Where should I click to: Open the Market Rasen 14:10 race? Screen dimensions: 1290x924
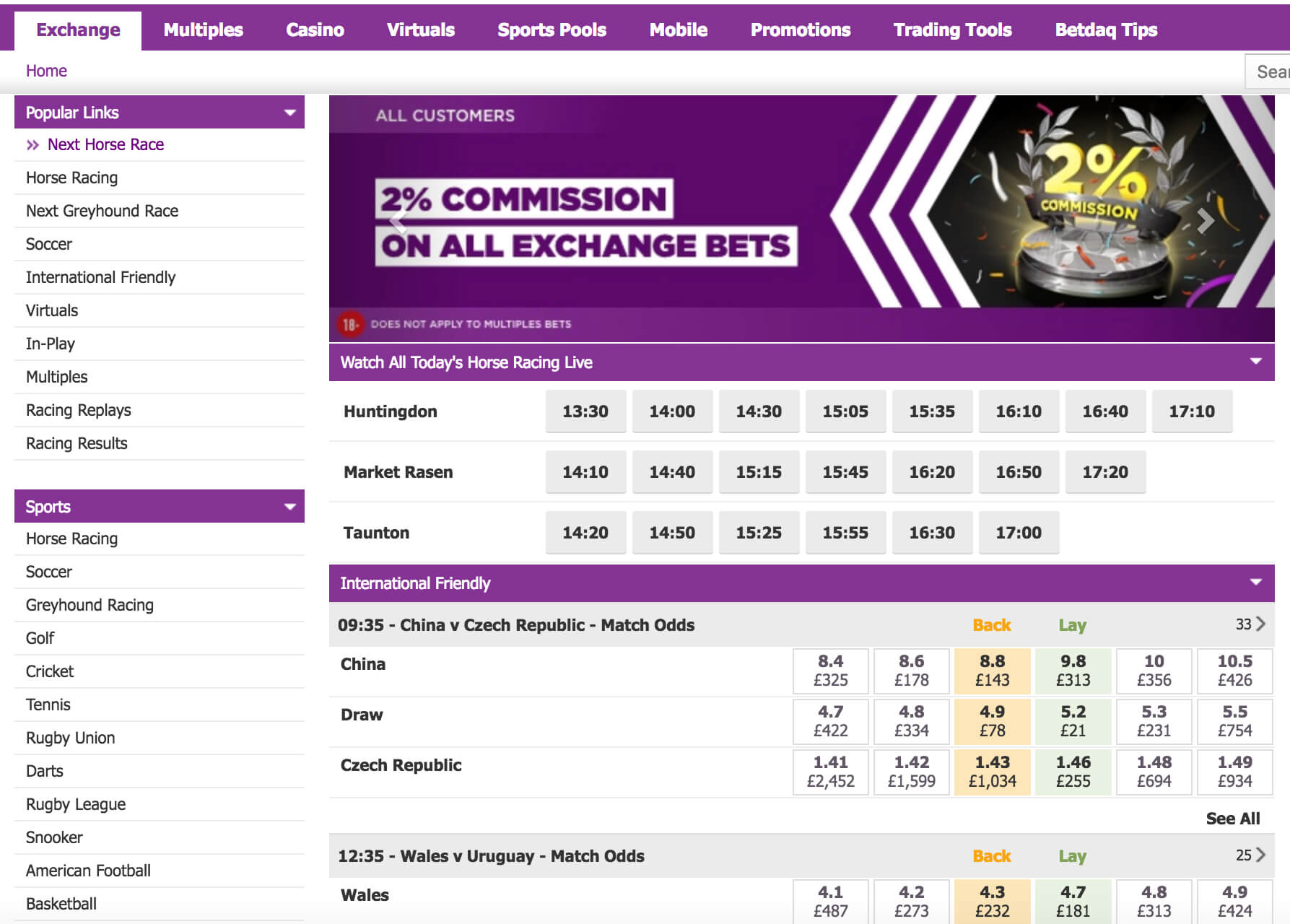click(585, 472)
